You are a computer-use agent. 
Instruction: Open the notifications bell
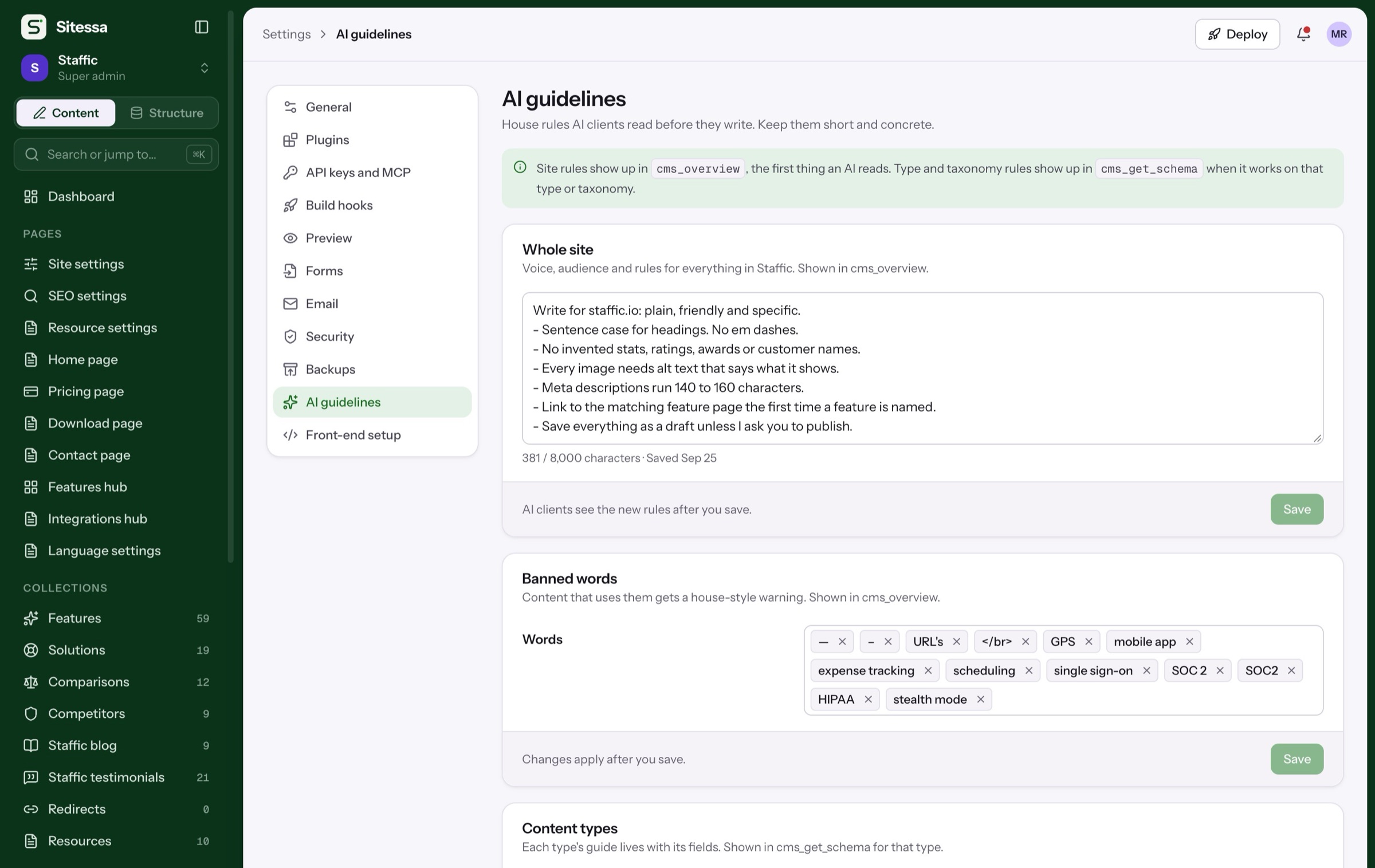(x=1303, y=34)
